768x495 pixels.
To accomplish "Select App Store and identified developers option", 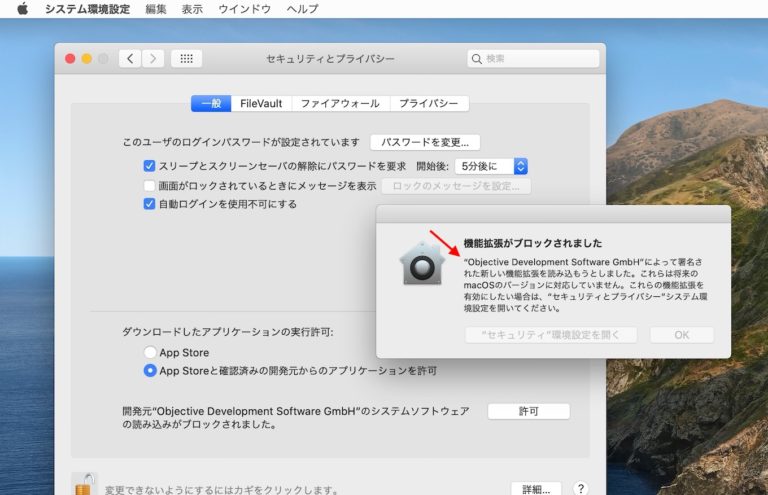I will point(150,370).
